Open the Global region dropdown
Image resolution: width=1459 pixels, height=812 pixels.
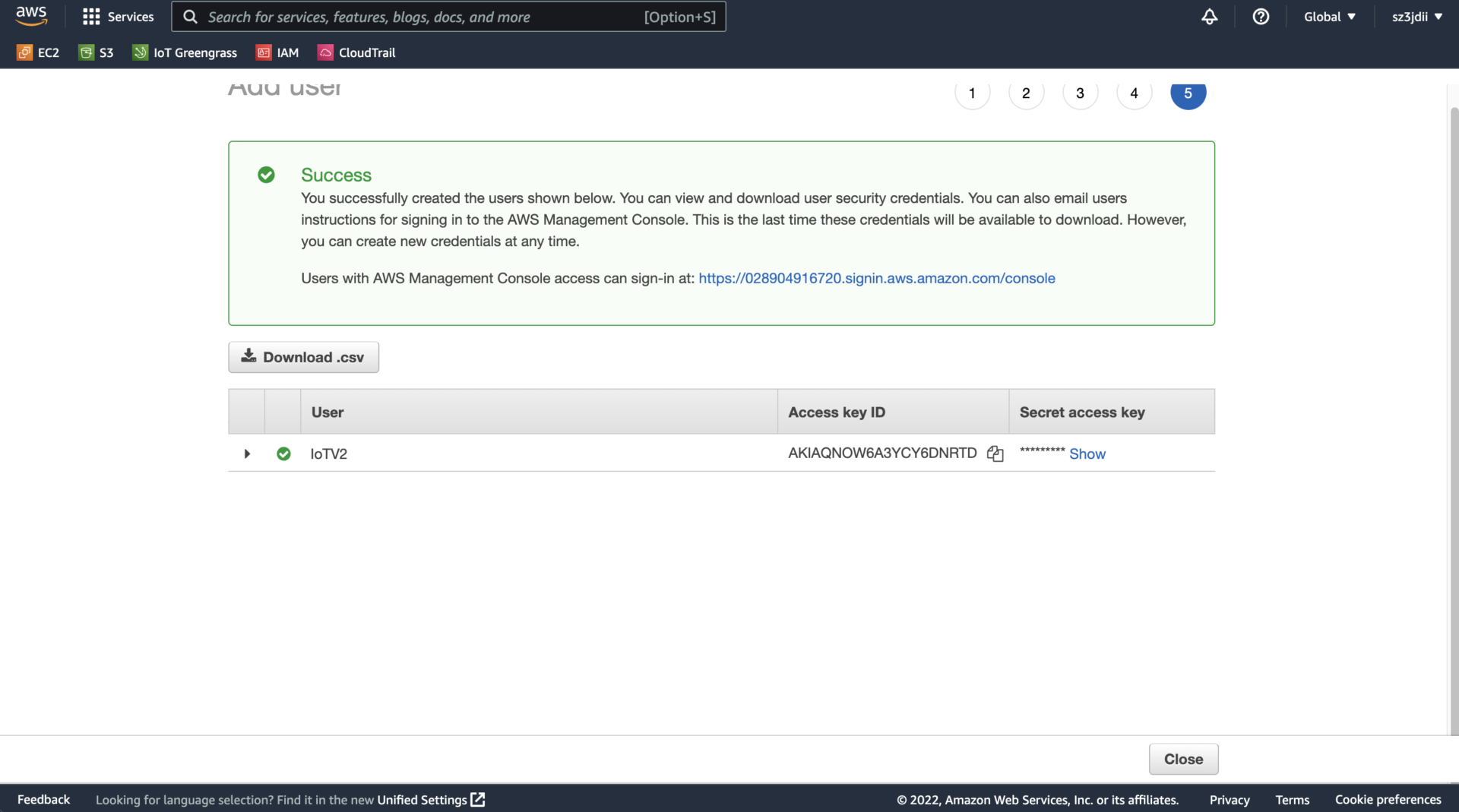tap(1329, 17)
